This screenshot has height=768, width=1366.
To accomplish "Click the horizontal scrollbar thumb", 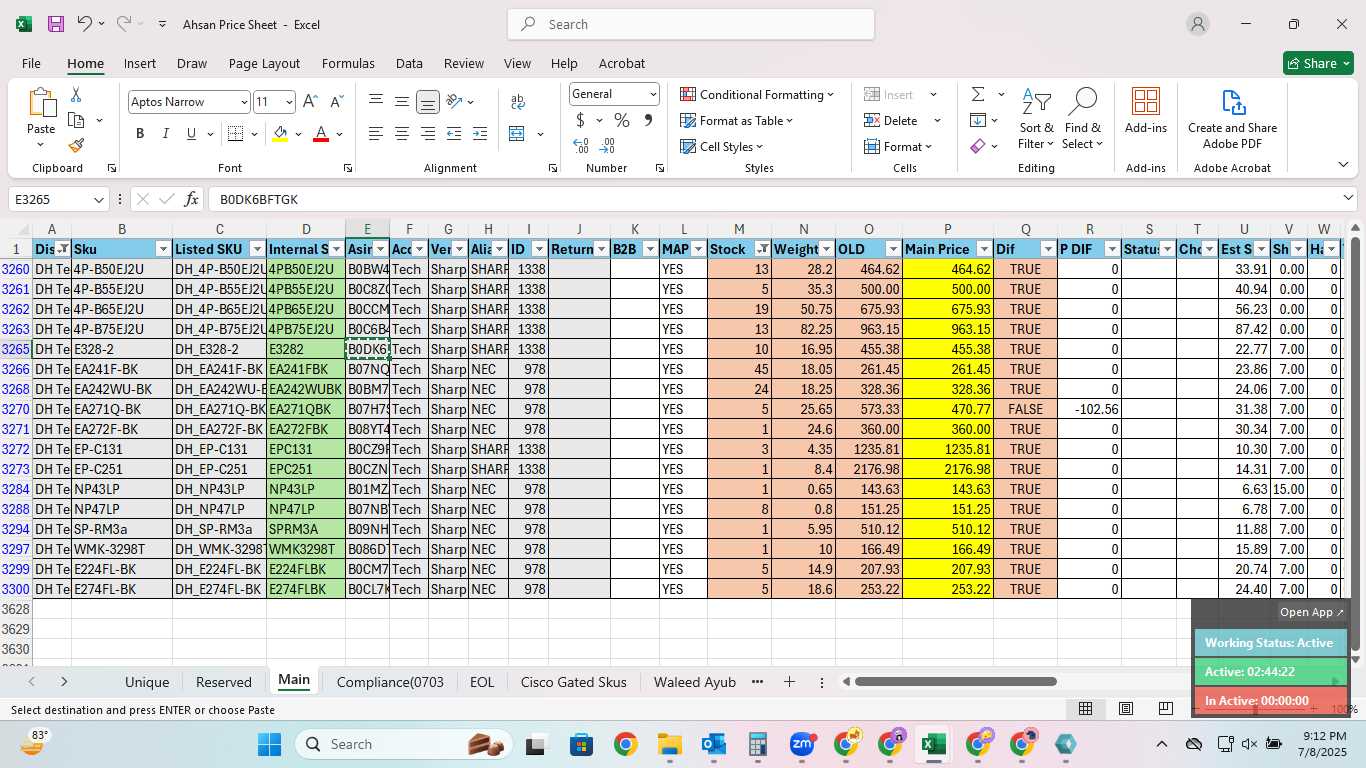I will point(955,682).
